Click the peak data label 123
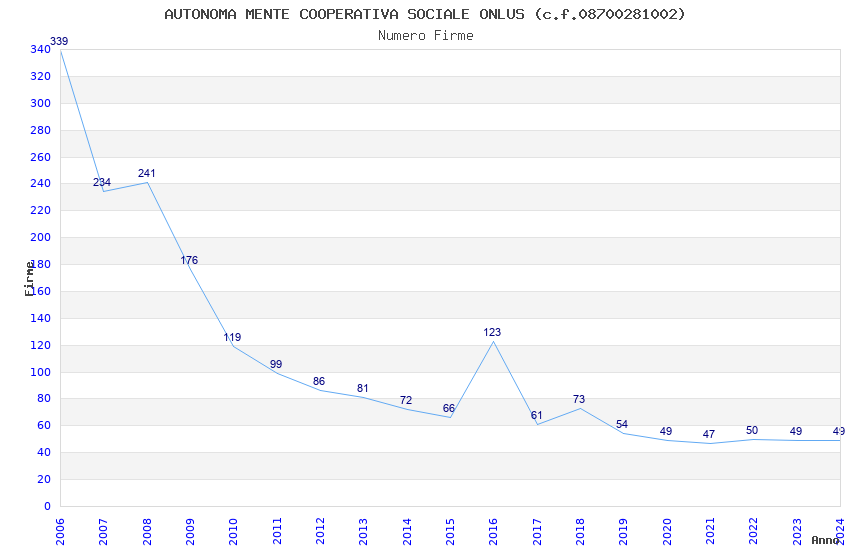The height and width of the screenshot is (550, 850). click(x=492, y=333)
